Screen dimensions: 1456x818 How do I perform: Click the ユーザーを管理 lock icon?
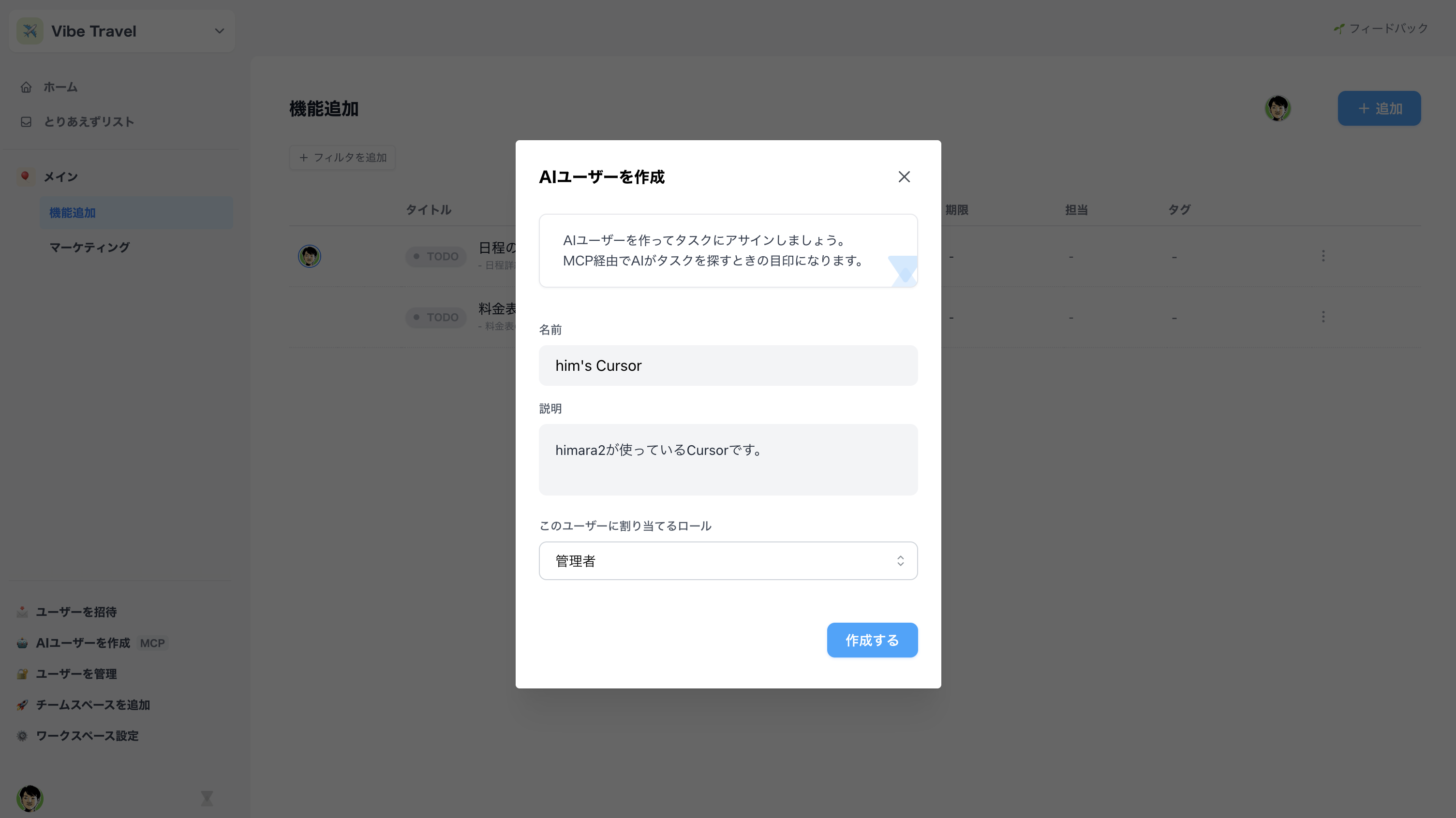click(22, 674)
